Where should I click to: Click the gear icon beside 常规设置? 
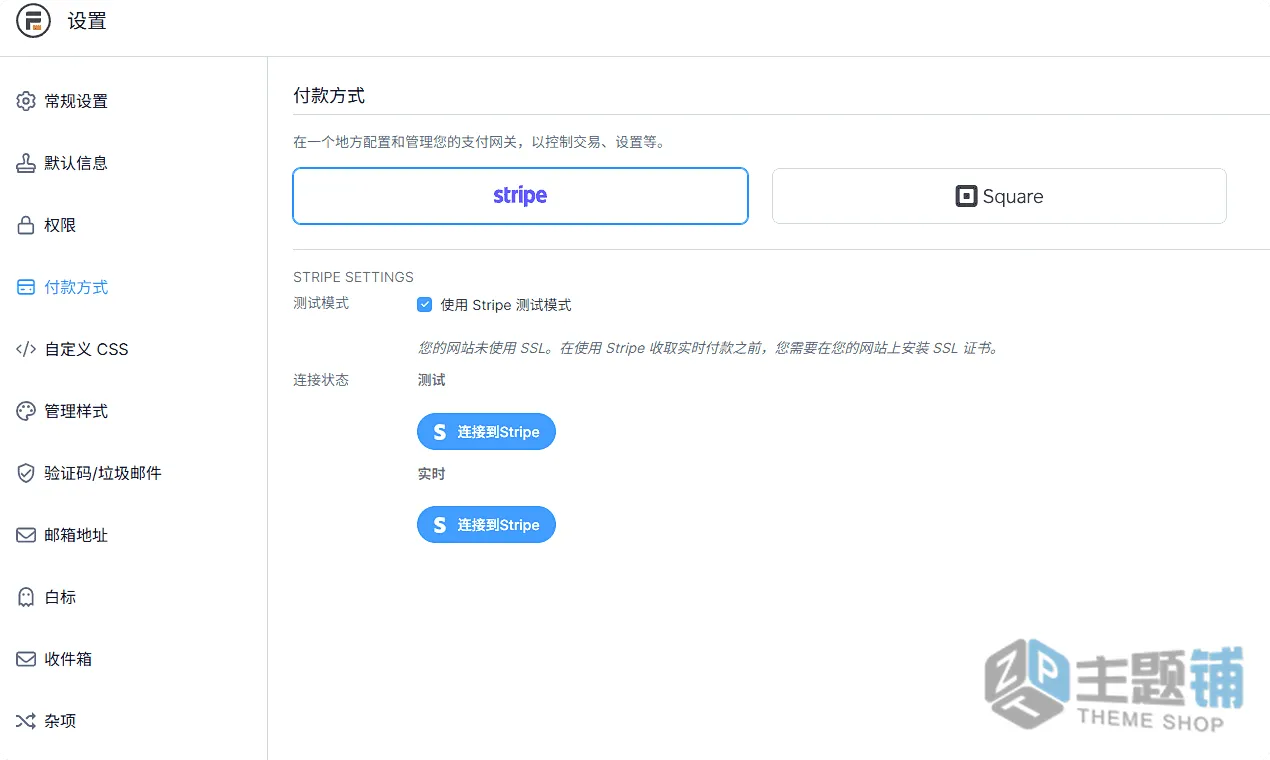(x=26, y=101)
